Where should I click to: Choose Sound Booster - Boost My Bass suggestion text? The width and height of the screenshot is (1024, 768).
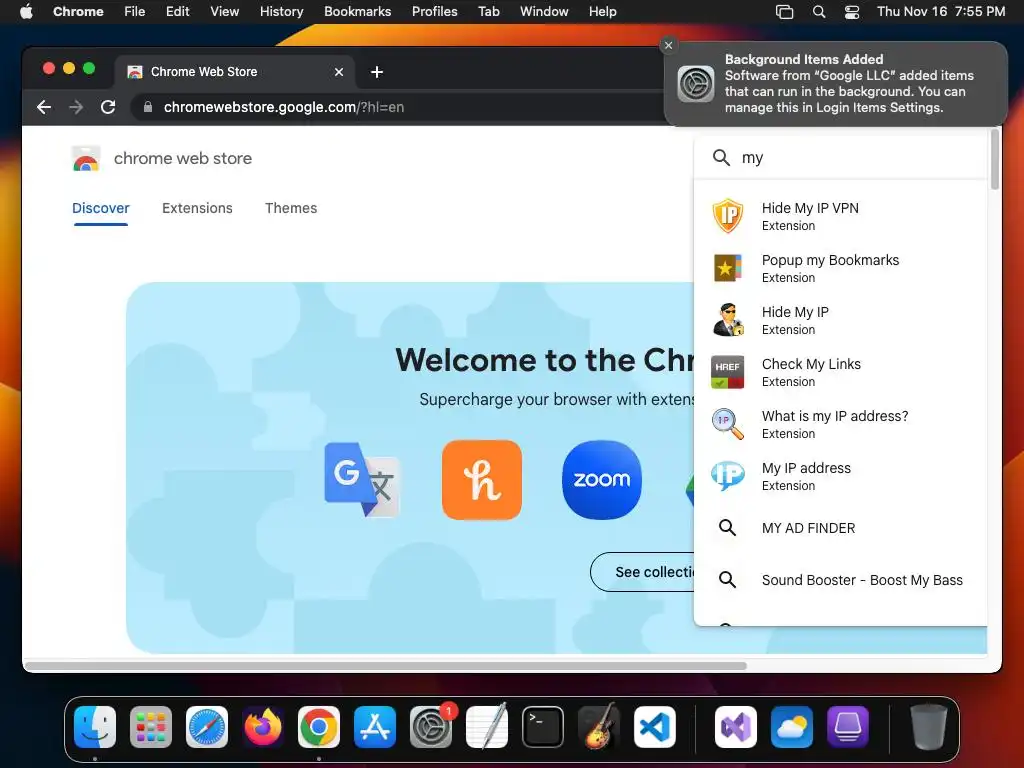point(862,580)
